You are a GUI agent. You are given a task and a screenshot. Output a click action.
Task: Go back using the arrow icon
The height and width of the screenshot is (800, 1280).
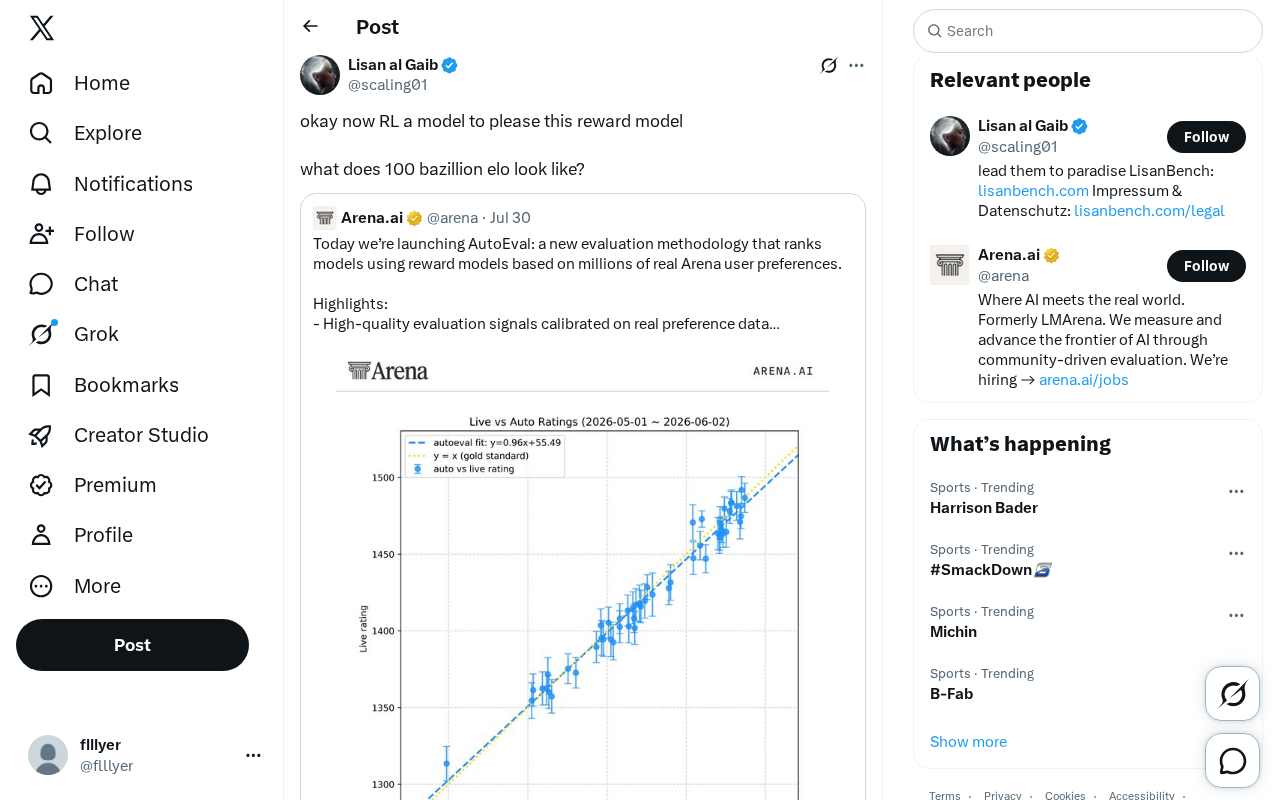(x=310, y=26)
